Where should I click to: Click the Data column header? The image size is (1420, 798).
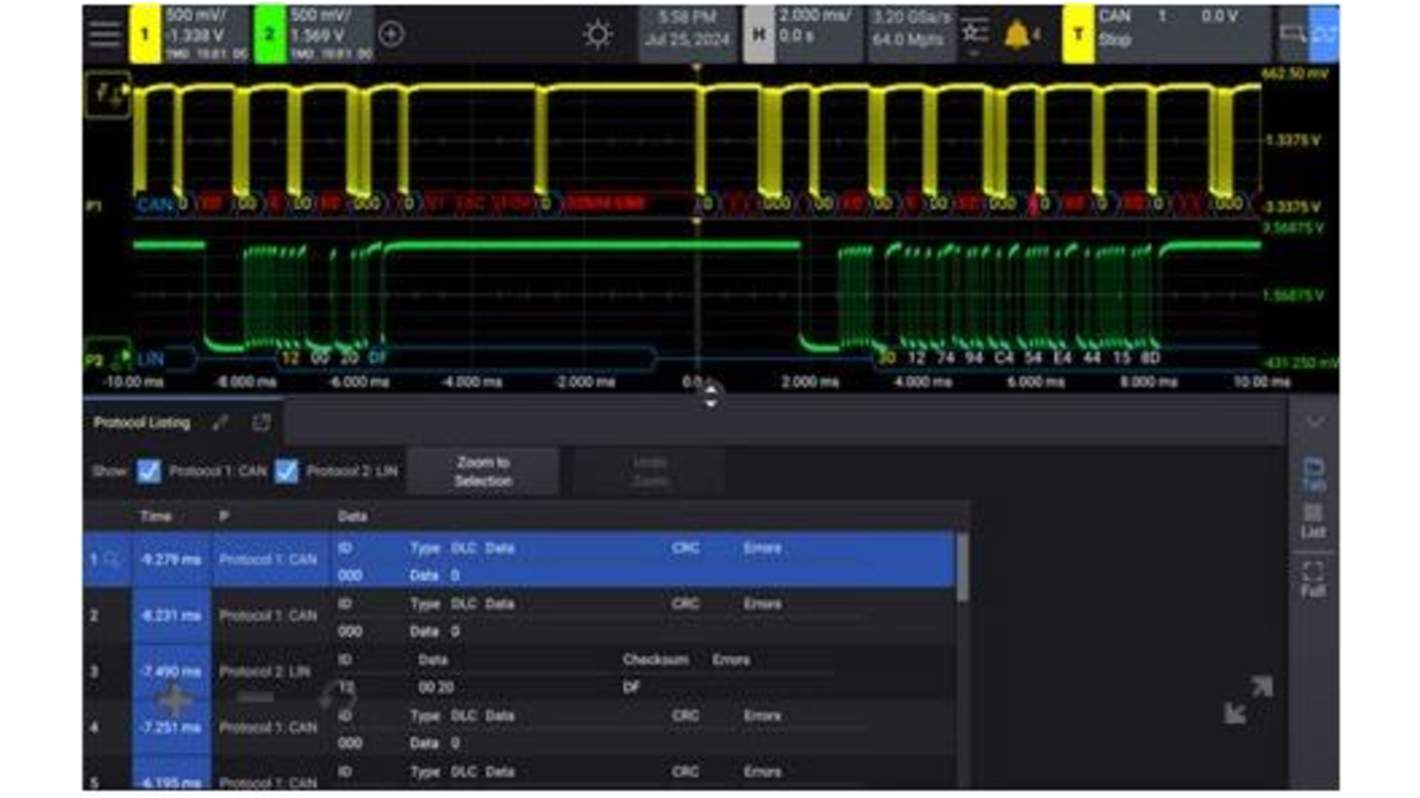click(353, 517)
